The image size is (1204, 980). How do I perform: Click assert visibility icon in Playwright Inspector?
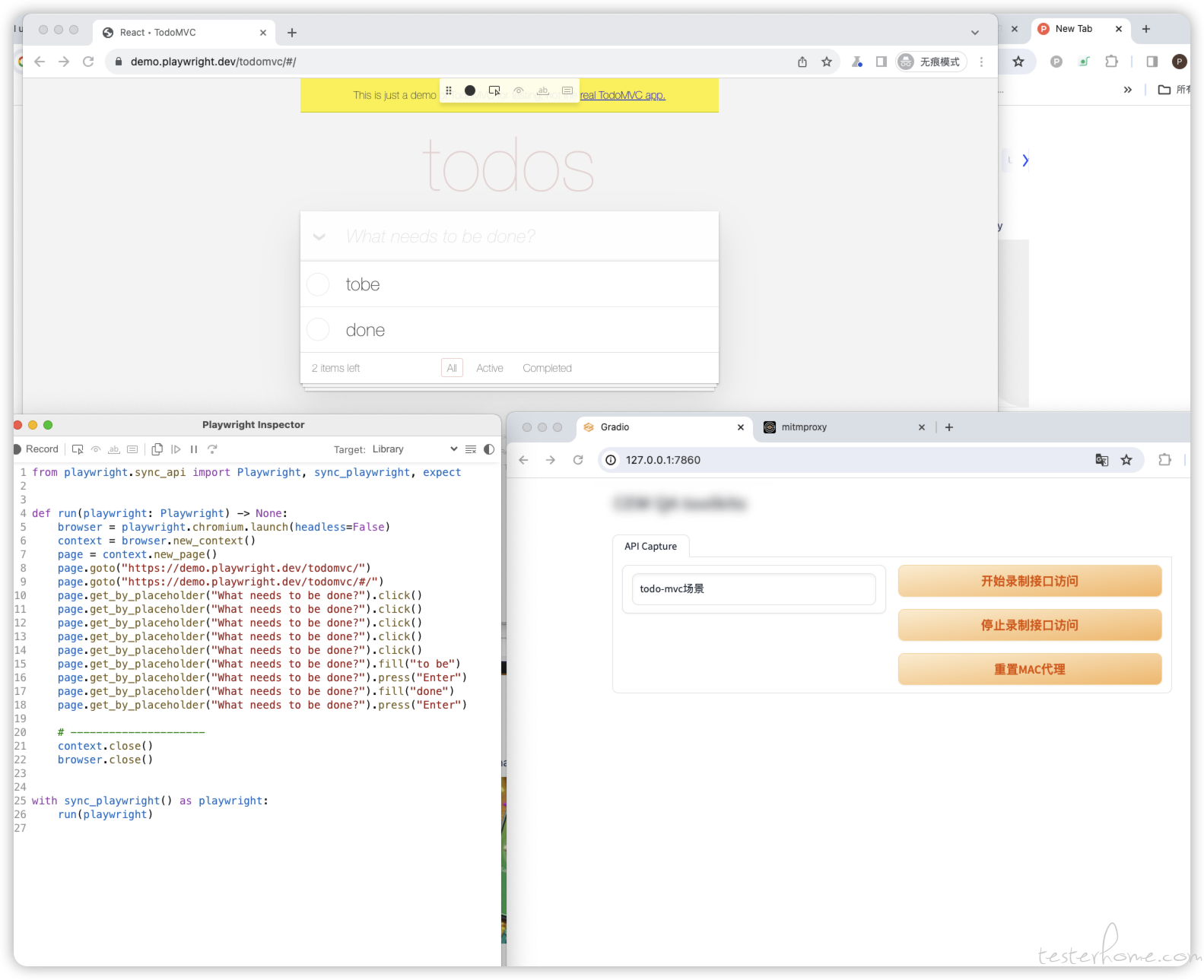click(96, 449)
